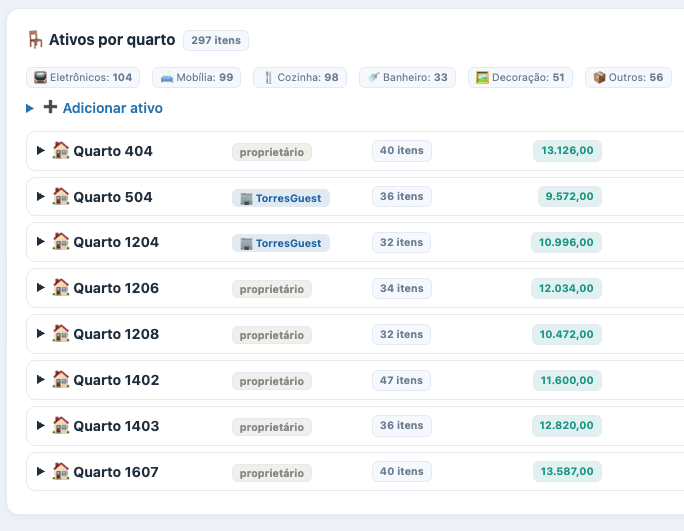Viewport: 684px width, 531px height.
Task: Expand the Quarto 1208 row arrow
Action: click(x=41, y=333)
